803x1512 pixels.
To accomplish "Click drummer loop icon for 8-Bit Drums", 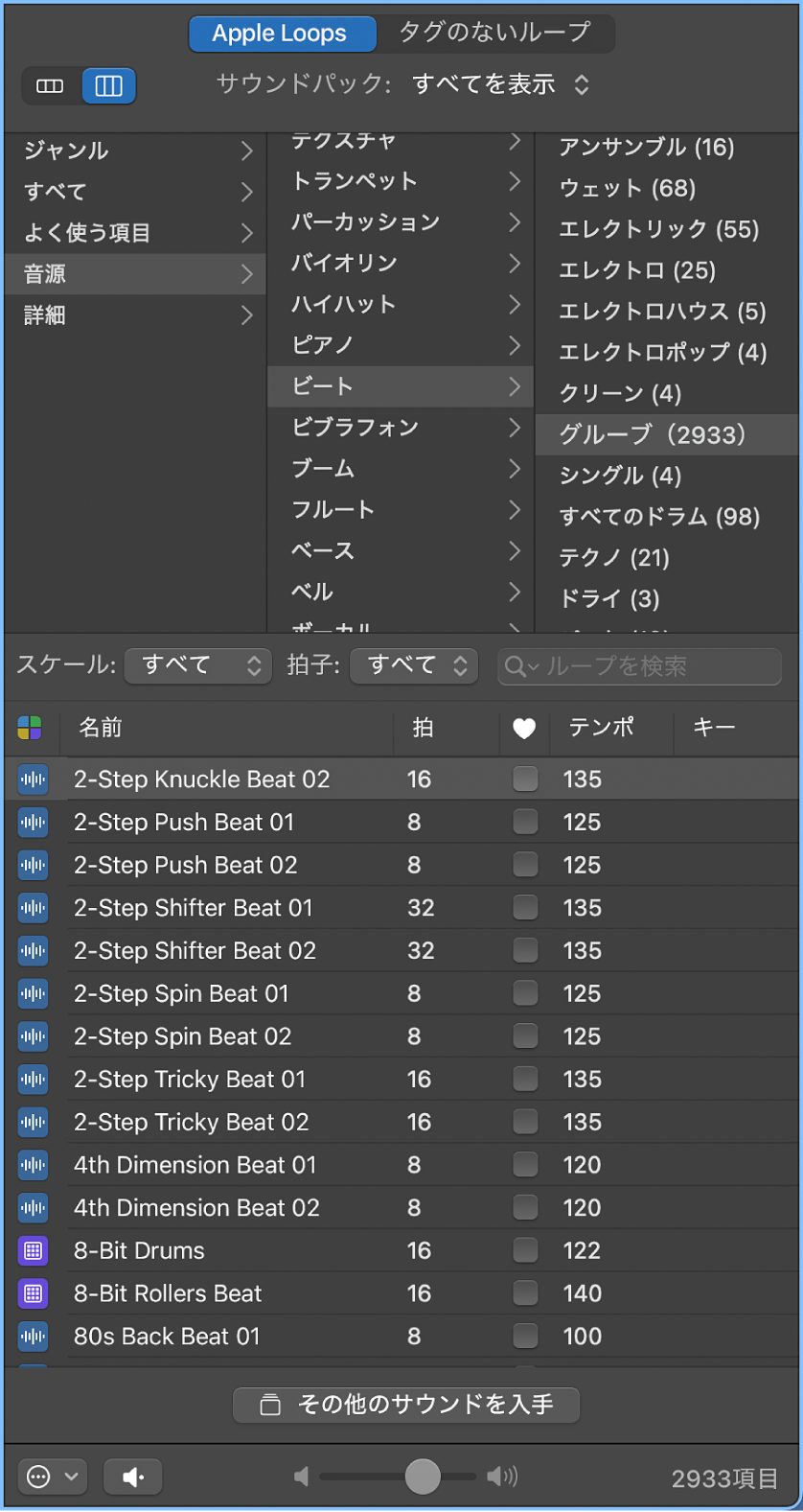I will click(33, 1250).
